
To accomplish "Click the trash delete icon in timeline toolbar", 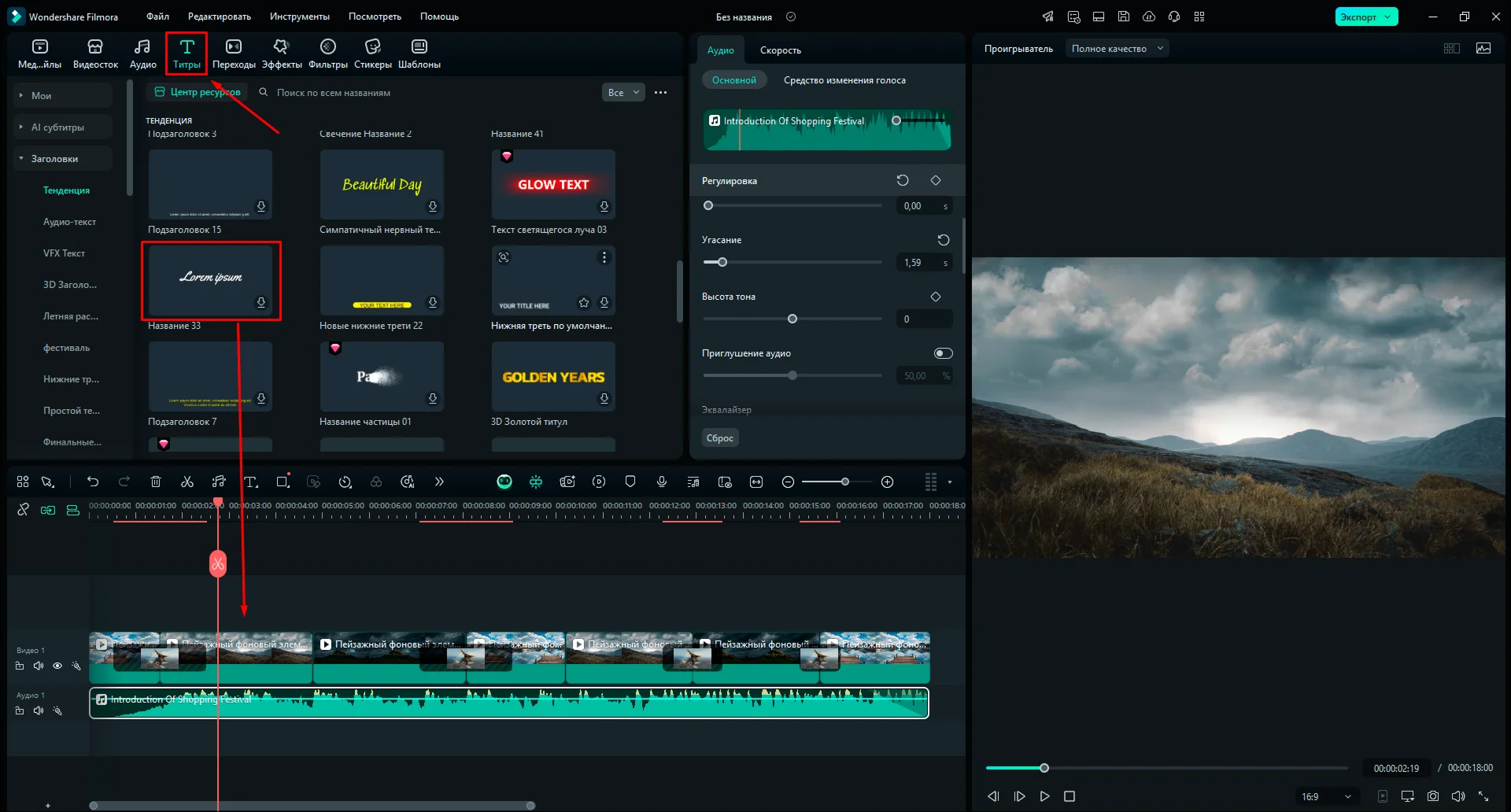I will [156, 482].
